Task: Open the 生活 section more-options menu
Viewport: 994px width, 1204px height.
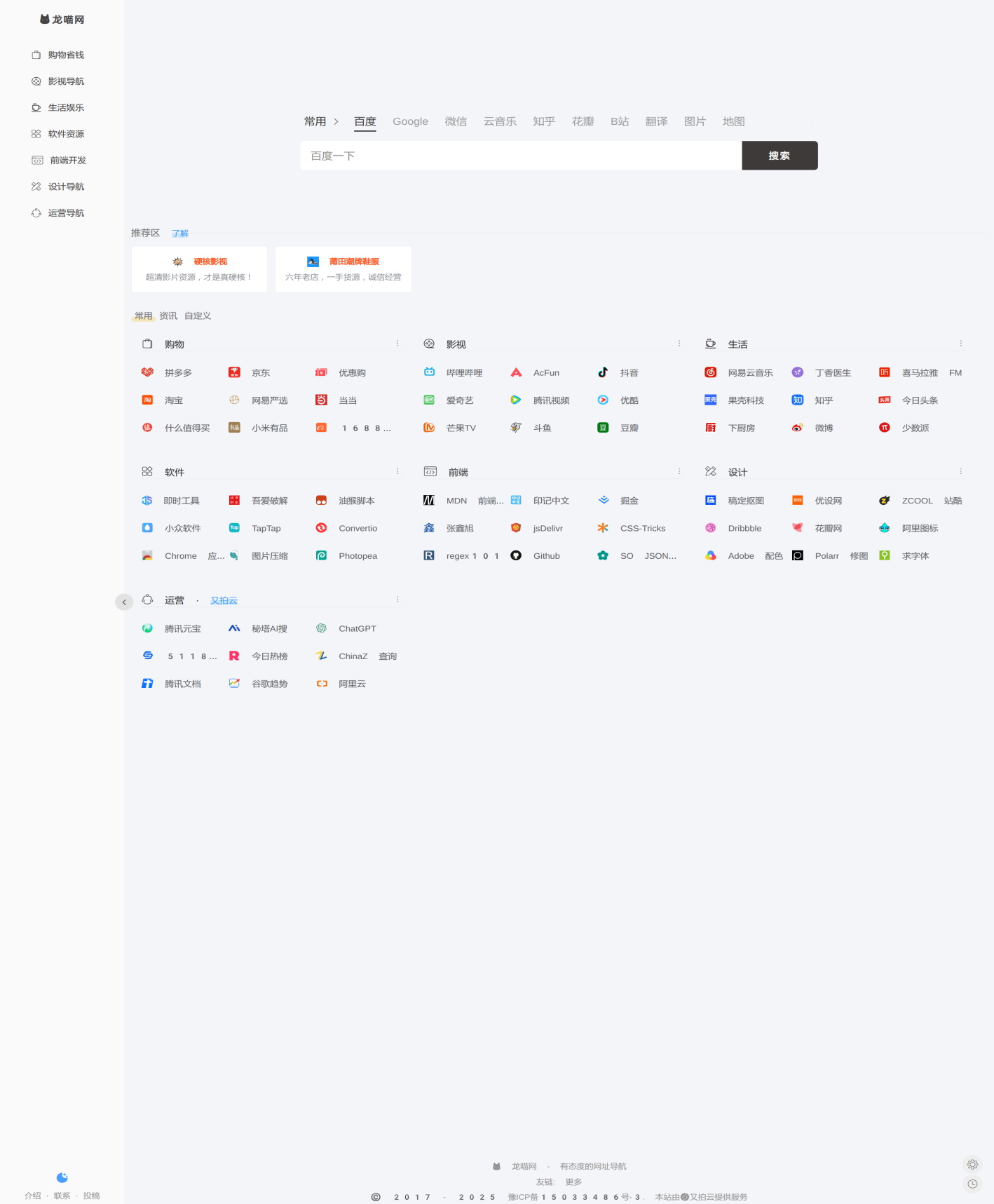Action: click(960, 344)
